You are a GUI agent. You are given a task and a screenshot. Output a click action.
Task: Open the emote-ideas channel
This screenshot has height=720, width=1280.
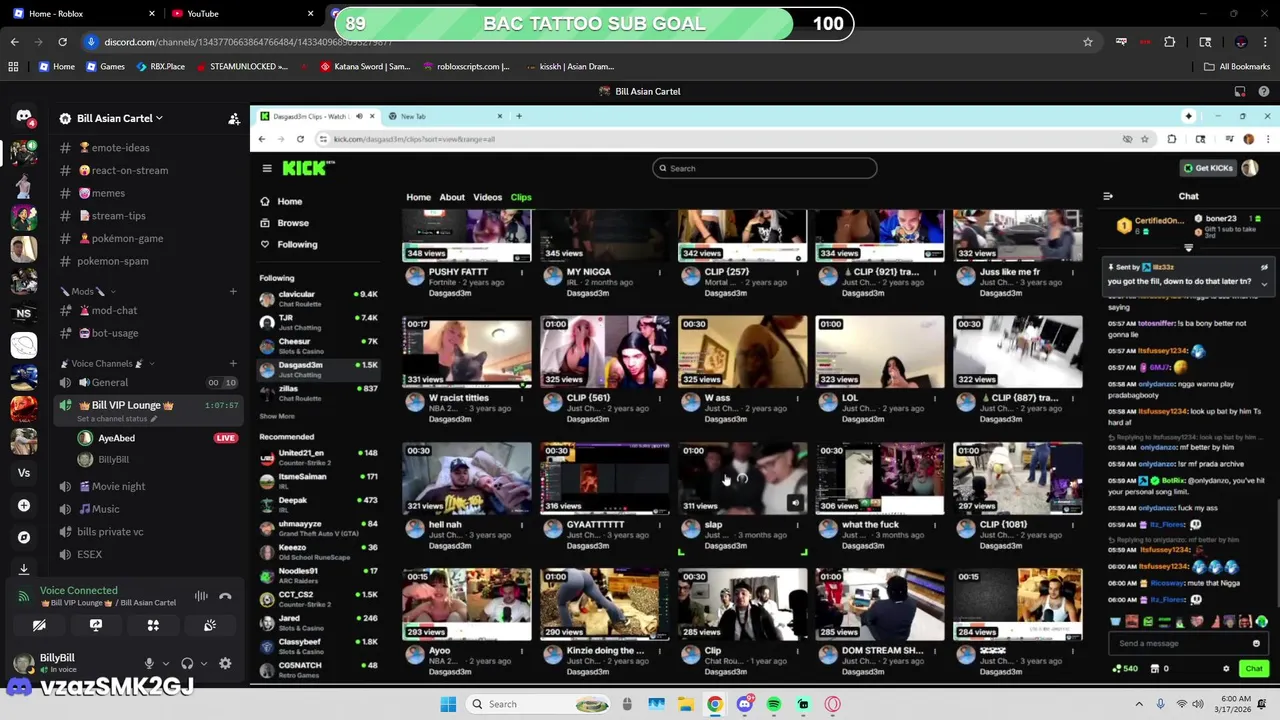click(148, 148)
